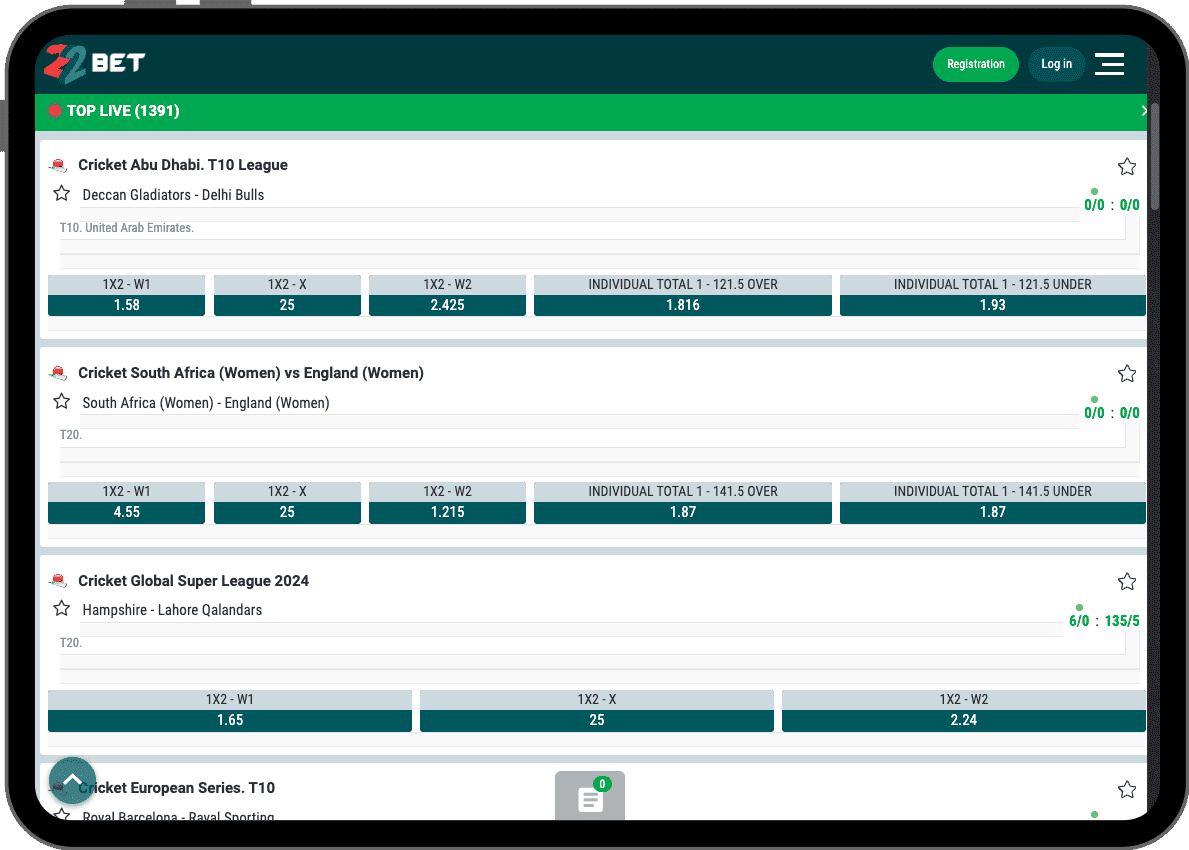Click cricket icon beside Global Super League 2024

58,581
